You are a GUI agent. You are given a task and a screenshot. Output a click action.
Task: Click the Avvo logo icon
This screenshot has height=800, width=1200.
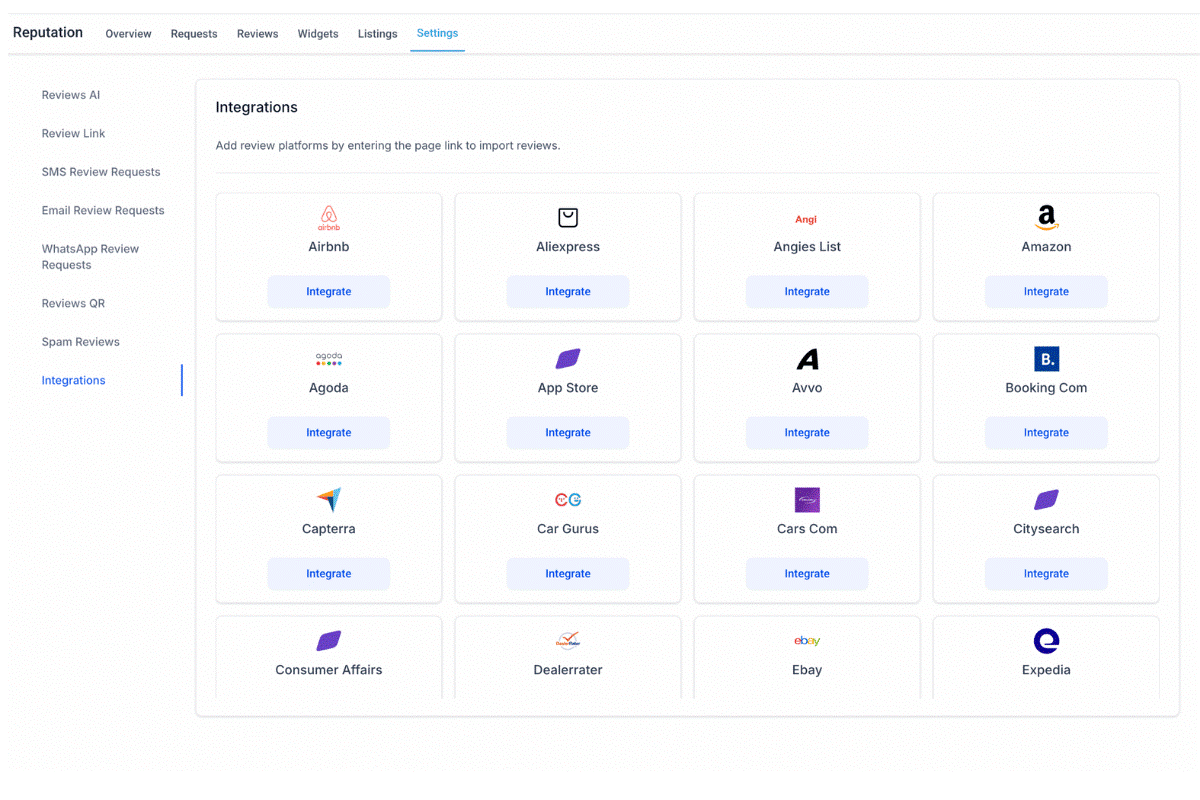pos(807,359)
